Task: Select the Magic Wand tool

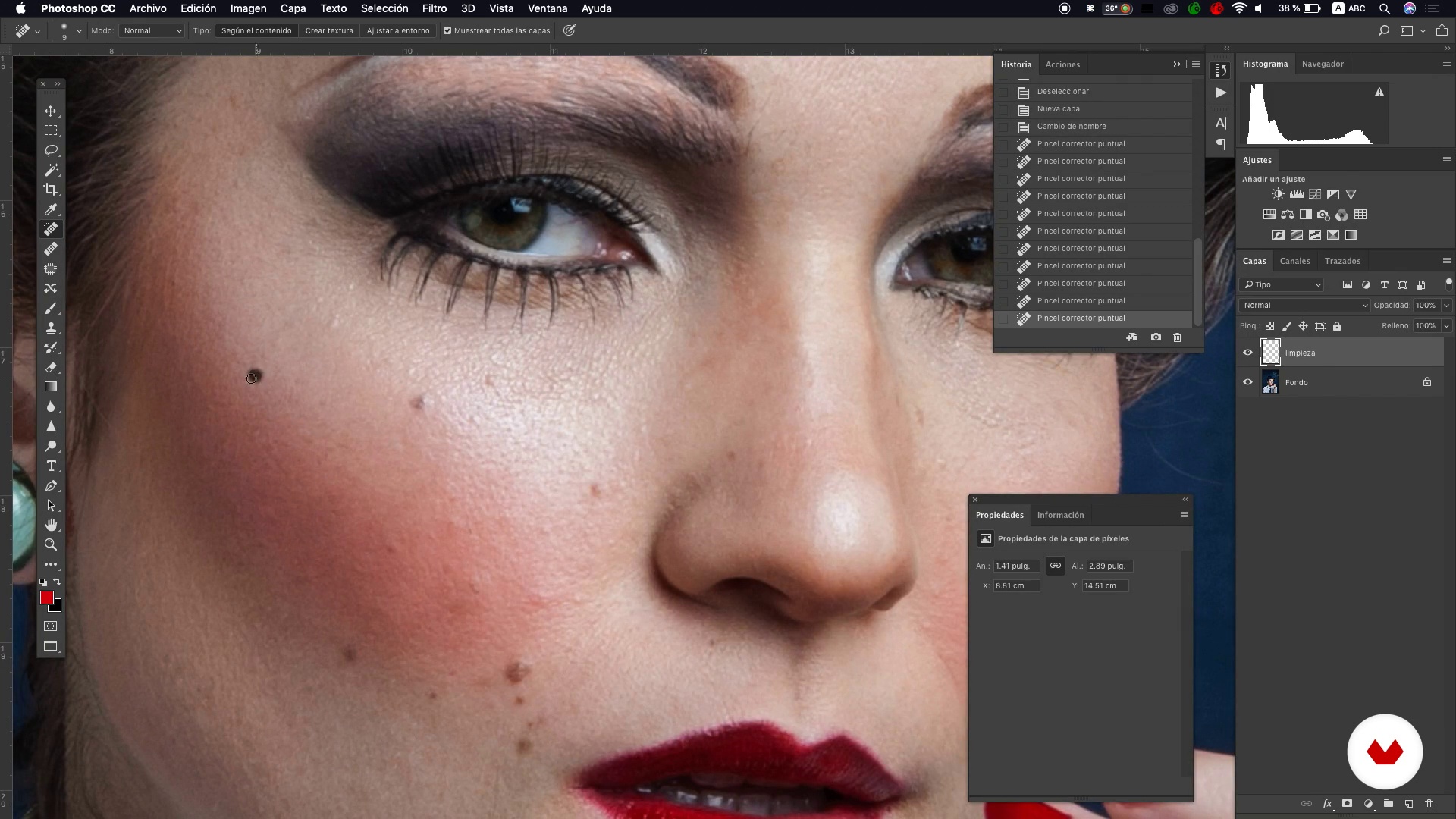Action: [x=51, y=170]
